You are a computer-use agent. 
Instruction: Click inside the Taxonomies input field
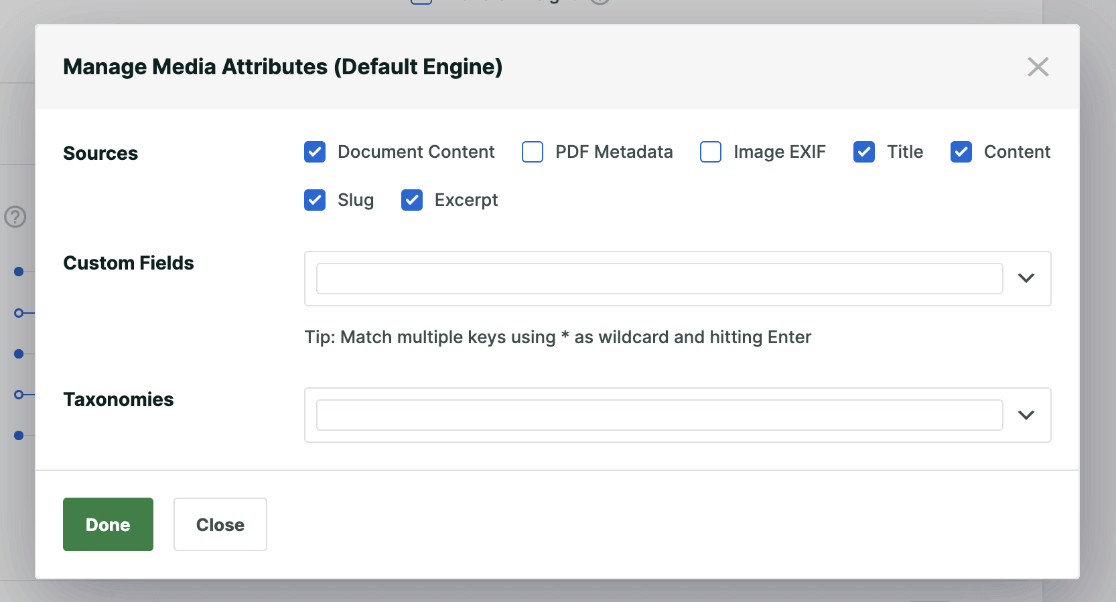(x=658, y=415)
